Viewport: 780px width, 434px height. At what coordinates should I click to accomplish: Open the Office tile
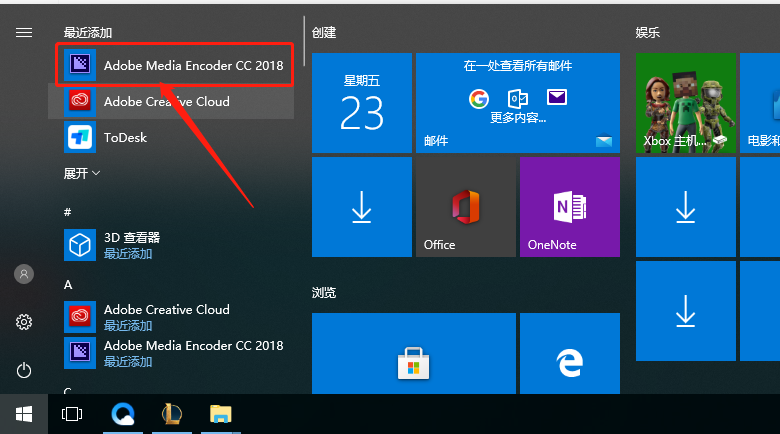coord(466,207)
